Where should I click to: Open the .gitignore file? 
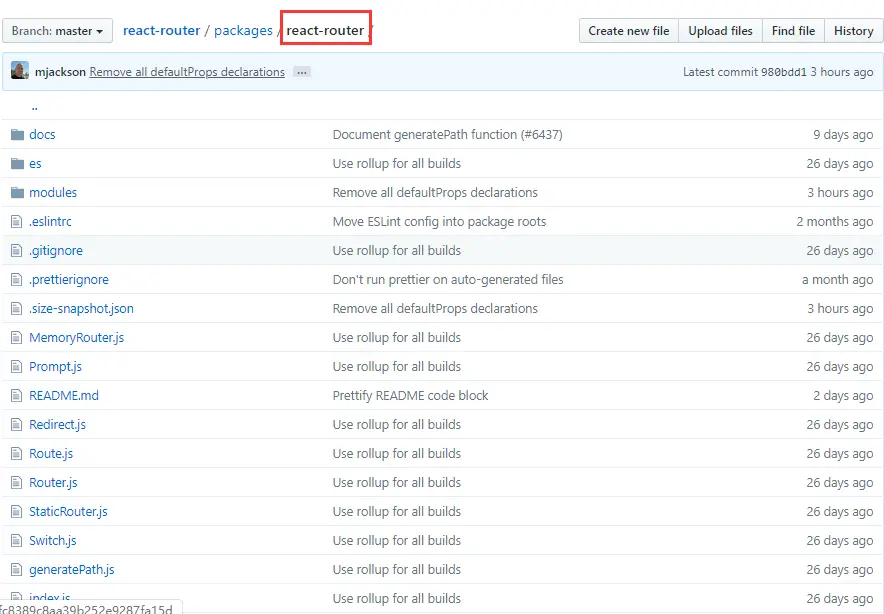pos(56,251)
